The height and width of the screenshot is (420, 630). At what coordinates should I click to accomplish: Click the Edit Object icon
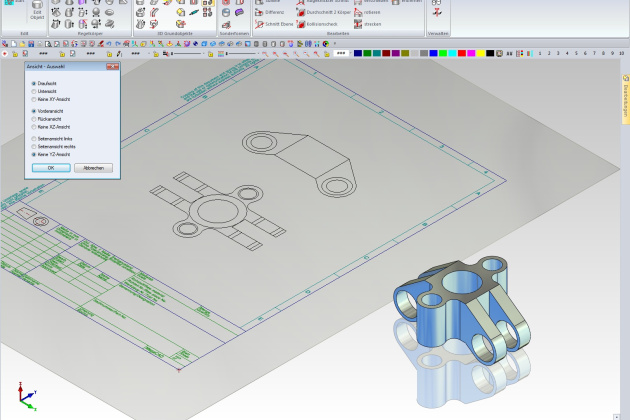37,14
